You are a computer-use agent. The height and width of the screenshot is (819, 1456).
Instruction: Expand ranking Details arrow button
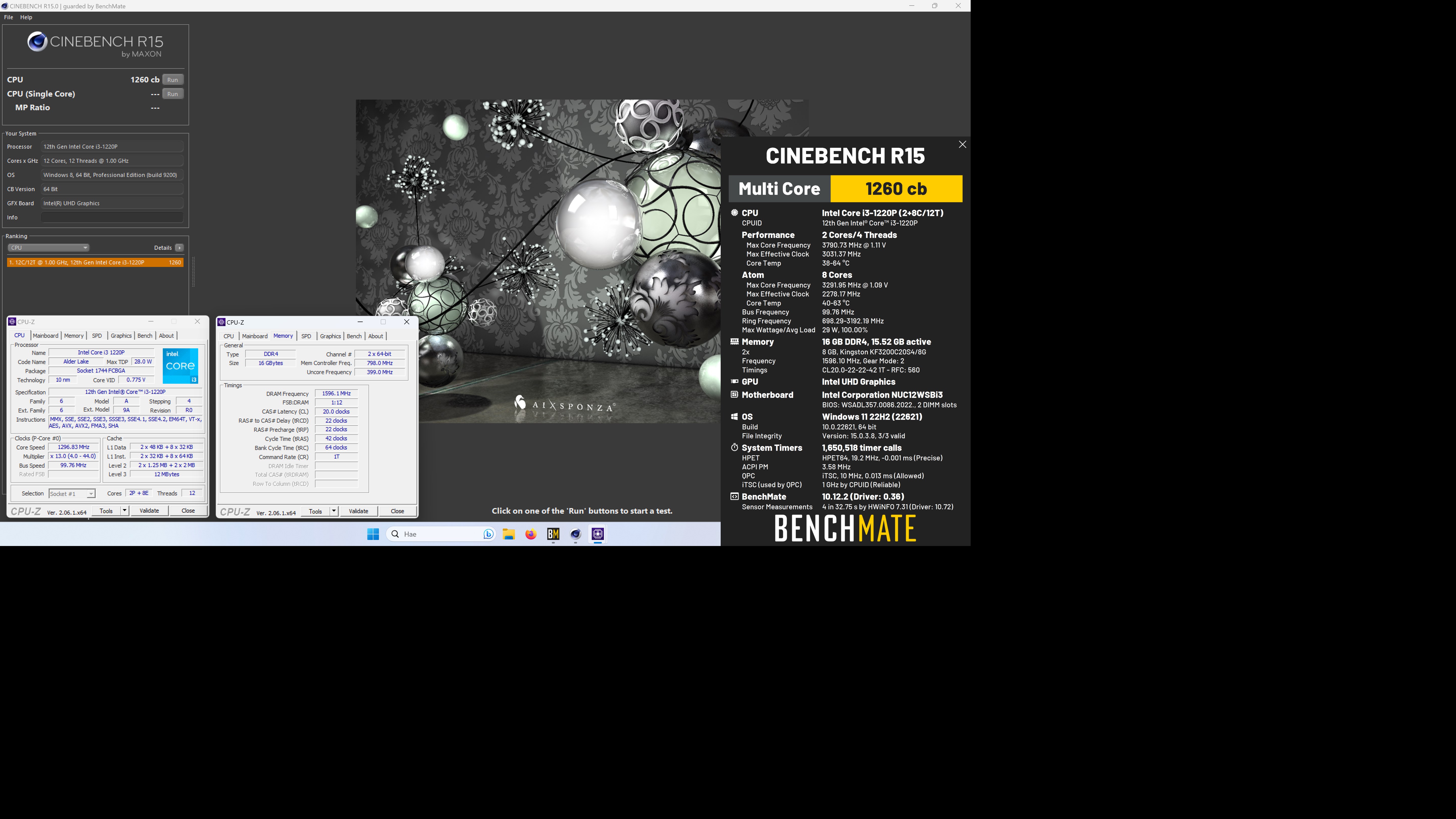pyautogui.click(x=179, y=247)
